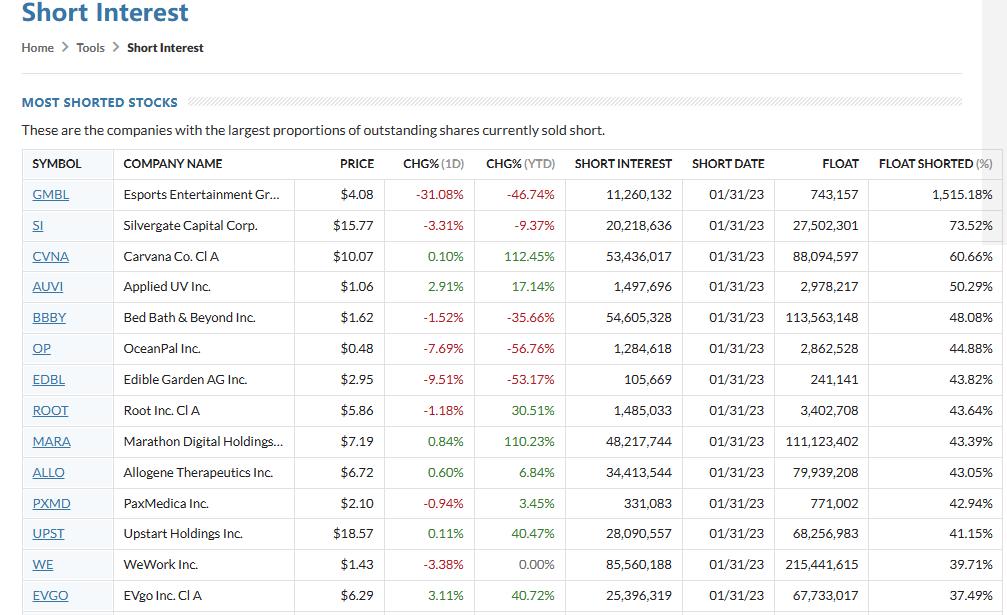Open the GMBL ticker symbol link
Screen dimensions: 1007x615
click(51, 194)
